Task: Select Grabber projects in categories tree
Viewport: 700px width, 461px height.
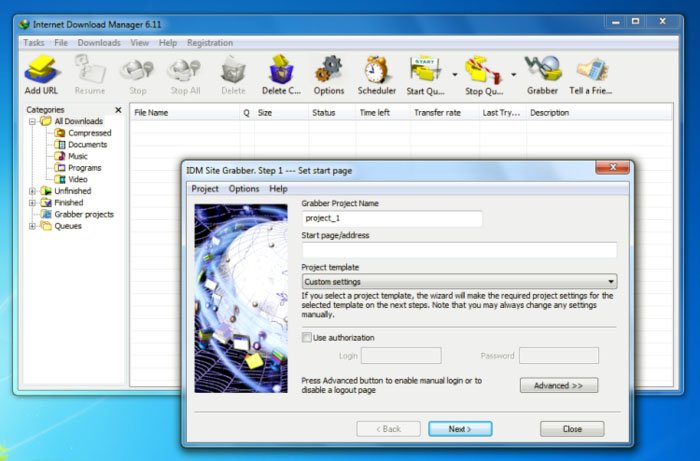Action: click(x=83, y=214)
